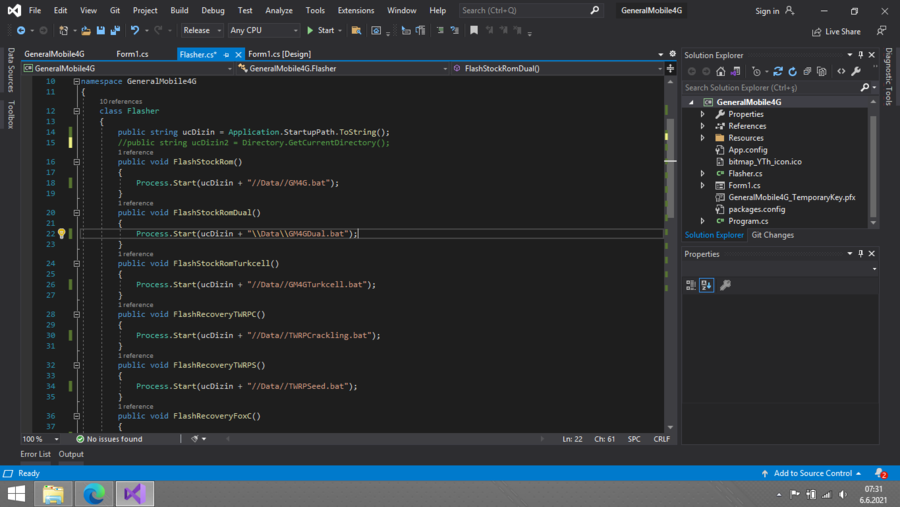Click the Save All toolbar icon
Screen dimensions: 900x507
coord(114,31)
